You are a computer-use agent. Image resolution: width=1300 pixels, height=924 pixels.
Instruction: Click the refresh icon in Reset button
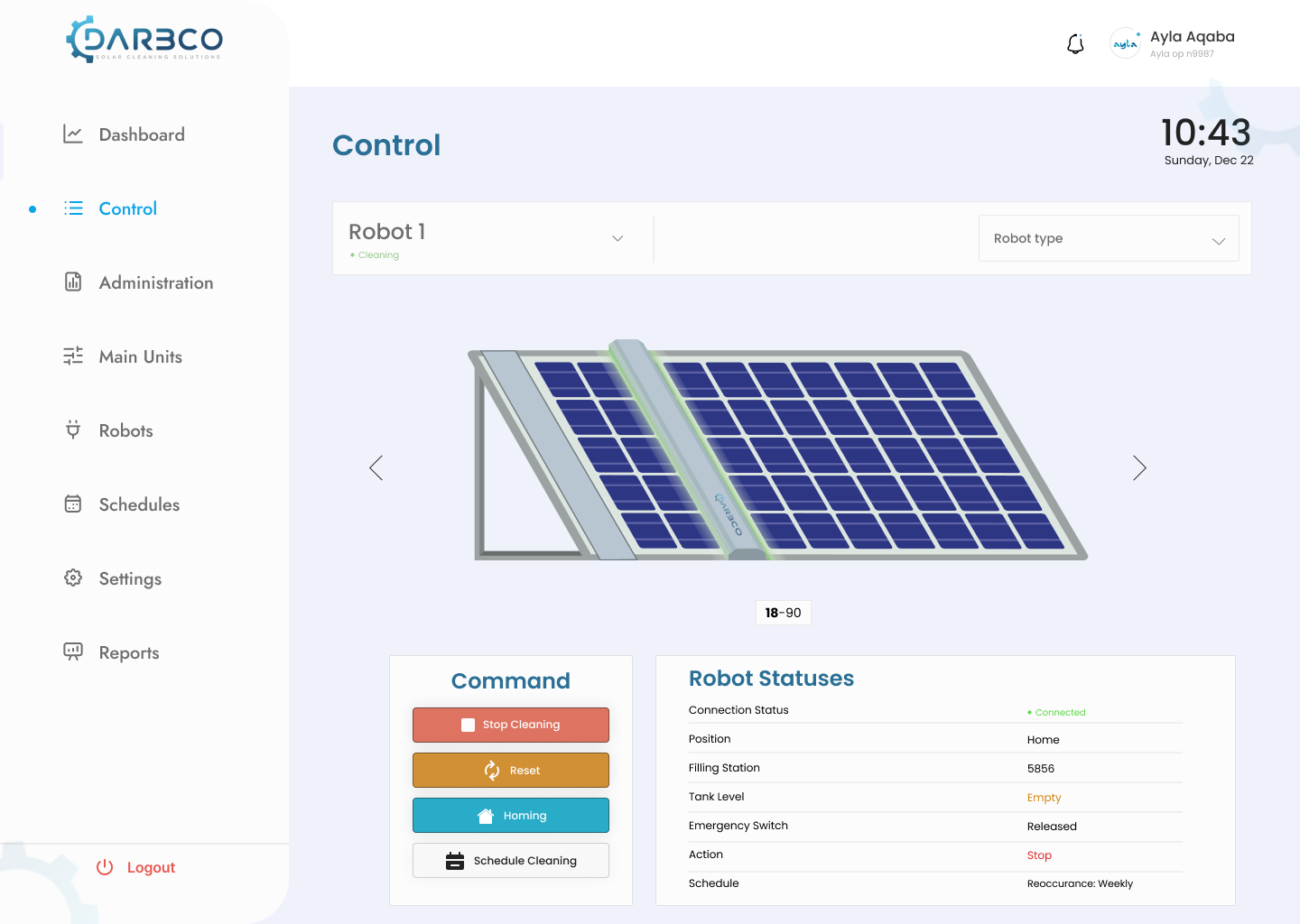click(492, 770)
